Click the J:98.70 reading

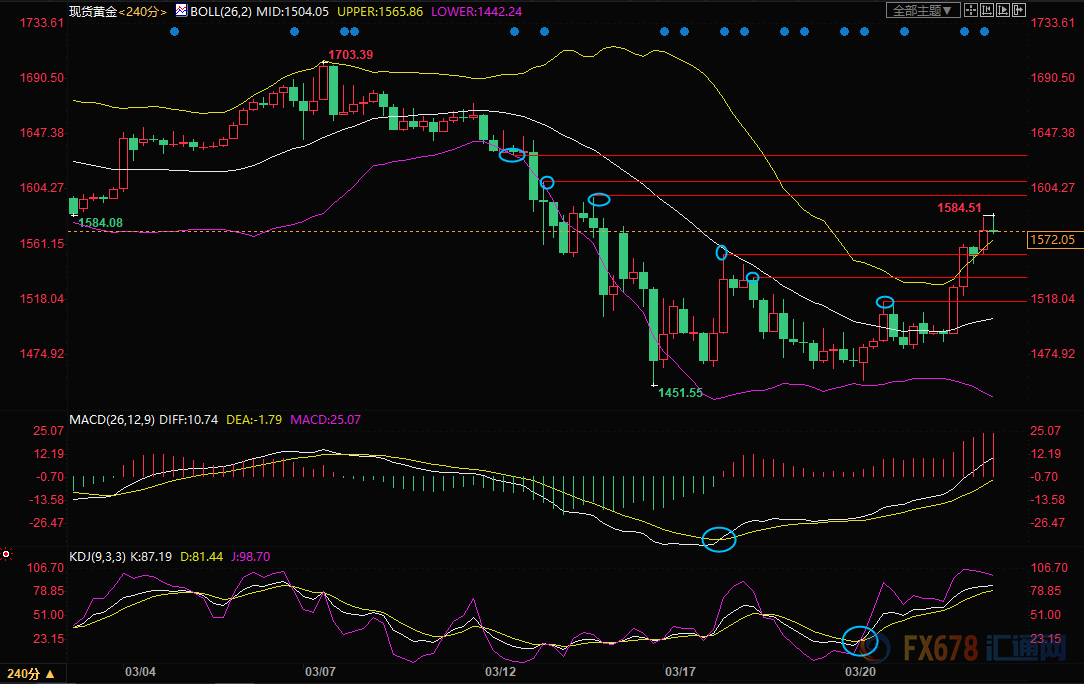pyautogui.click(x=251, y=557)
